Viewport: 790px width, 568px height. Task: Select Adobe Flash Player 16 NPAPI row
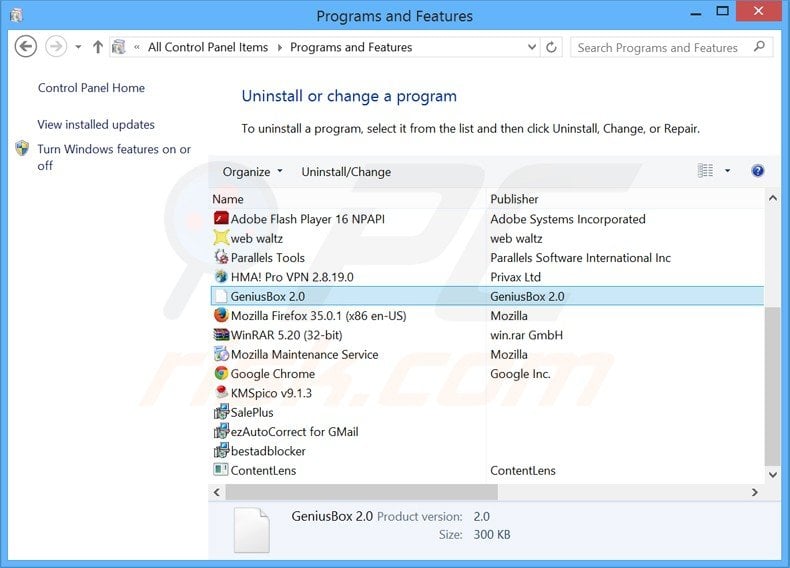tap(487, 219)
